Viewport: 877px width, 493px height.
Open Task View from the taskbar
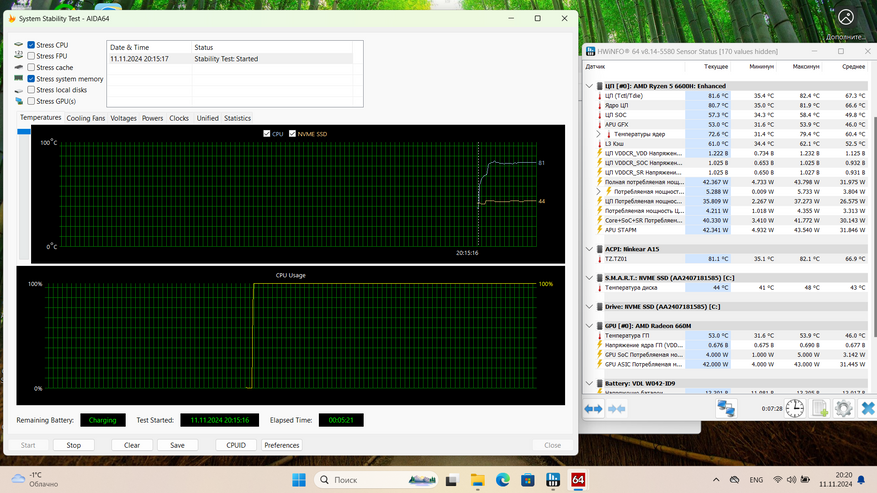pos(451,480)
